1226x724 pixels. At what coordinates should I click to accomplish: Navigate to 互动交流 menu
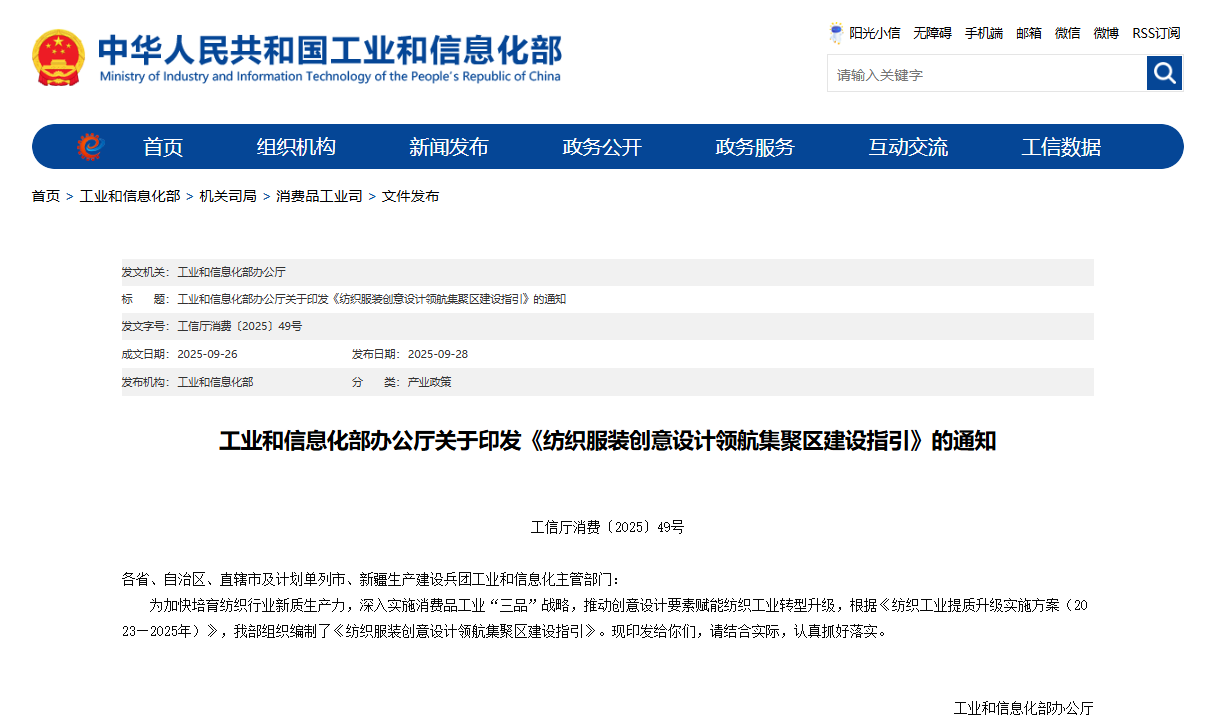tap(908, 147)
